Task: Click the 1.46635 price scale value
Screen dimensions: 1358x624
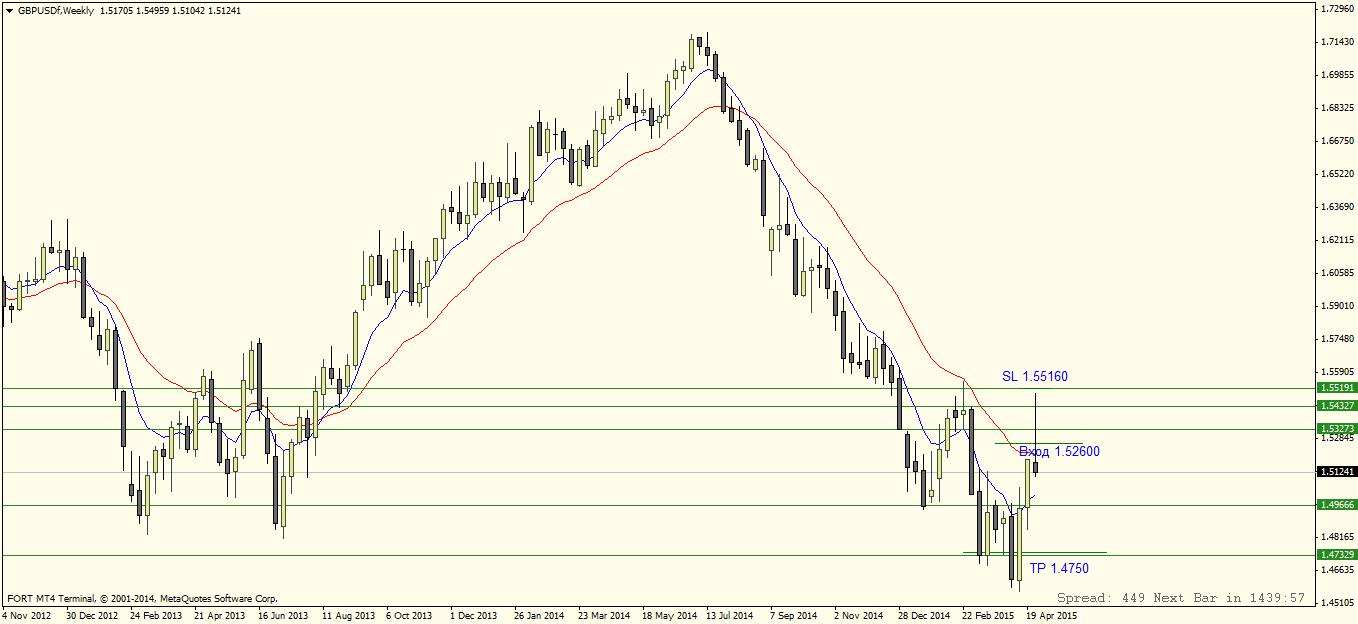Action: click(1338, 570)
